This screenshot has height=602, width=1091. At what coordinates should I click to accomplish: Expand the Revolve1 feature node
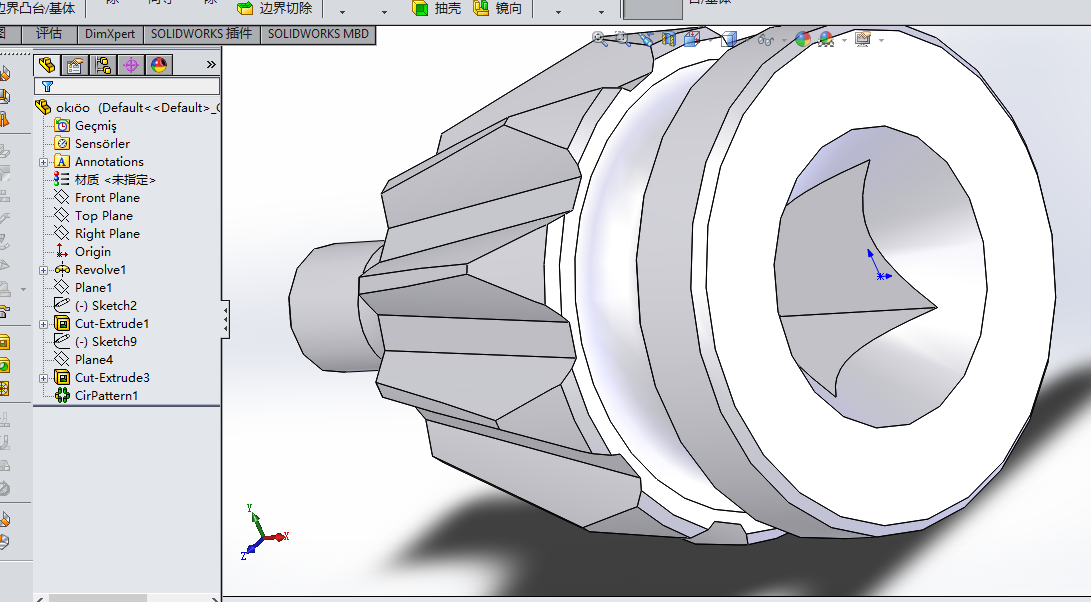43,270
